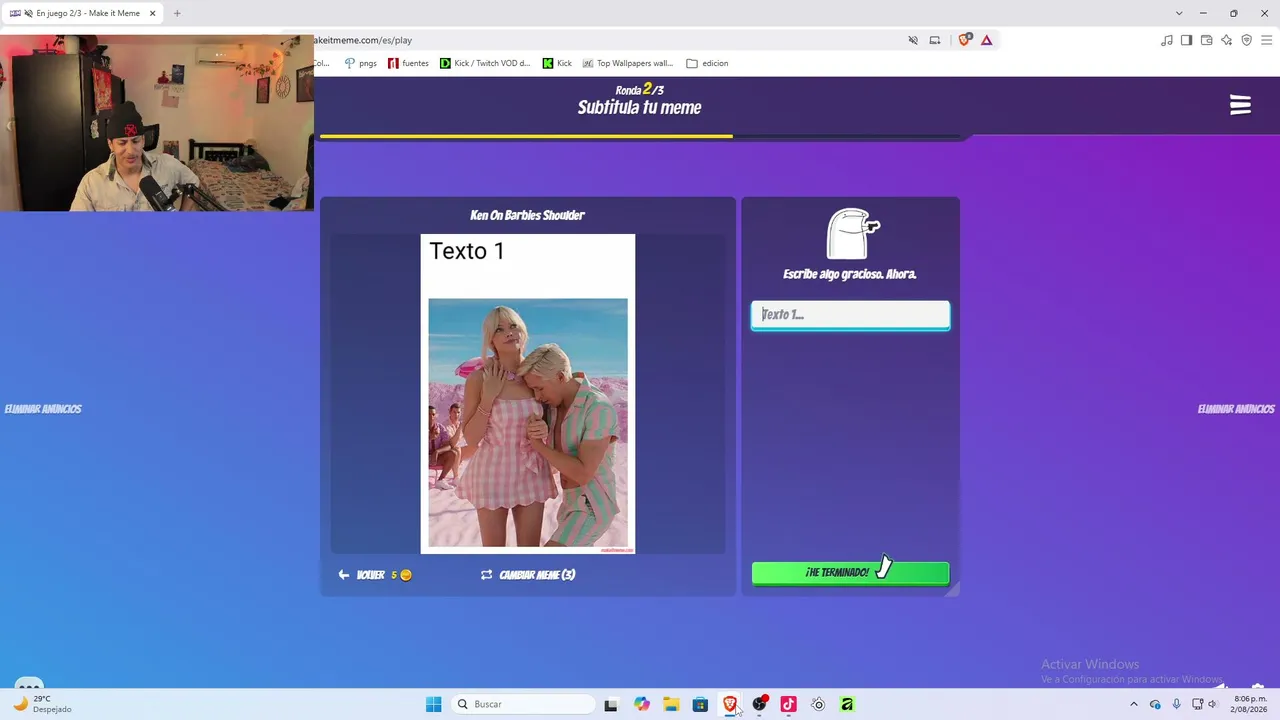Image resolution: width=1280 pixels, height=720 pixels.
Task: Open the Windows Start menu
Action: [x=433, y=704]
